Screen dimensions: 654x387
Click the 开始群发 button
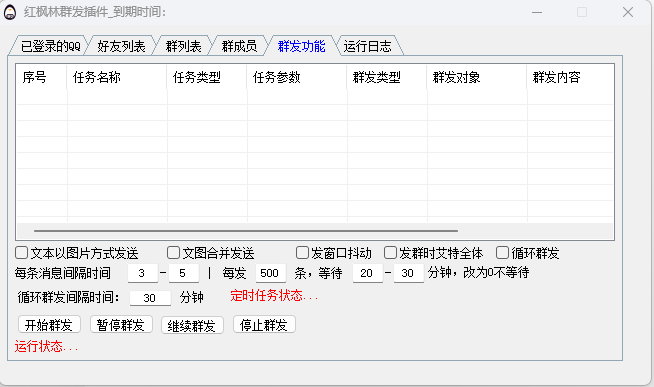click(49, 325)
